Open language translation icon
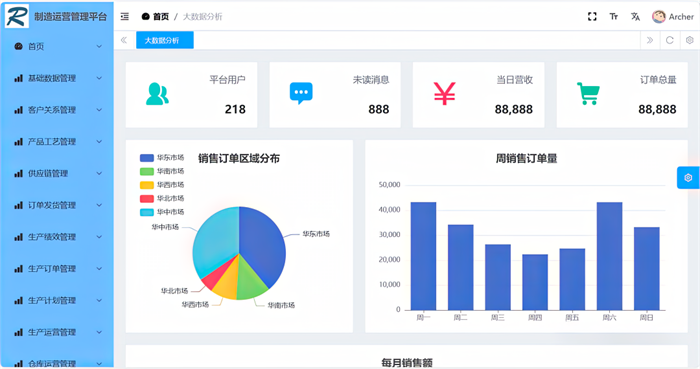Image resolution: width=700 pixels, height=369 pixels. pyautogui.click(x=635, y=17)
